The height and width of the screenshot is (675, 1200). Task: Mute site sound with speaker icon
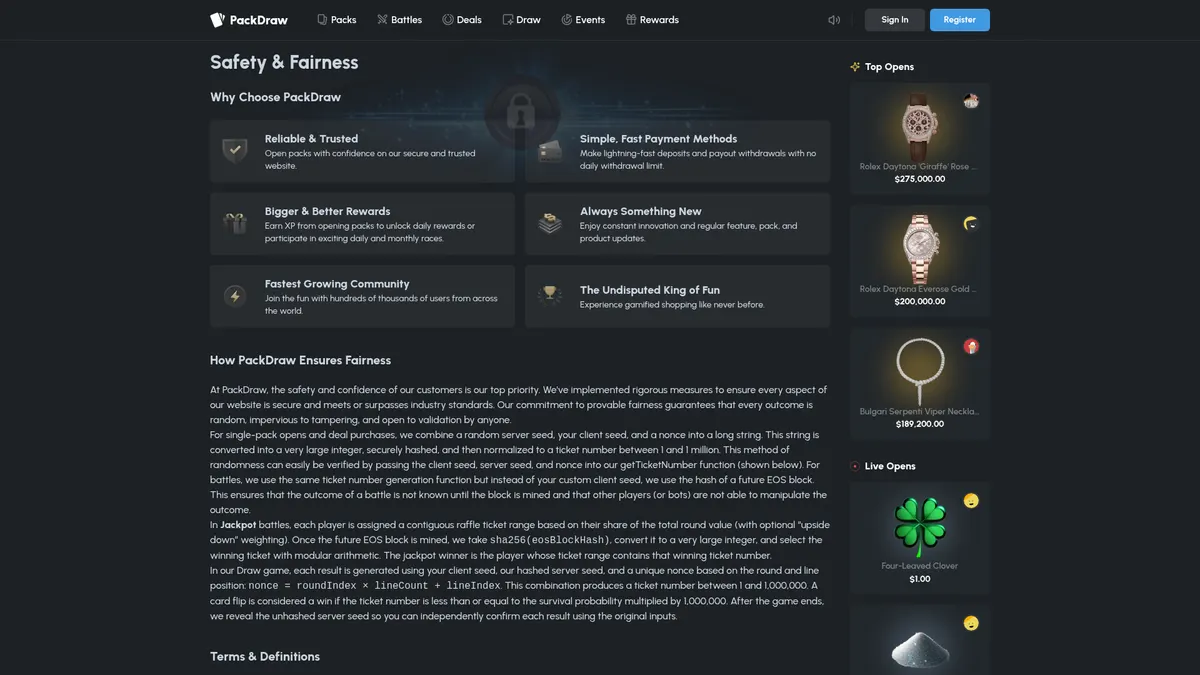[834, 20]
